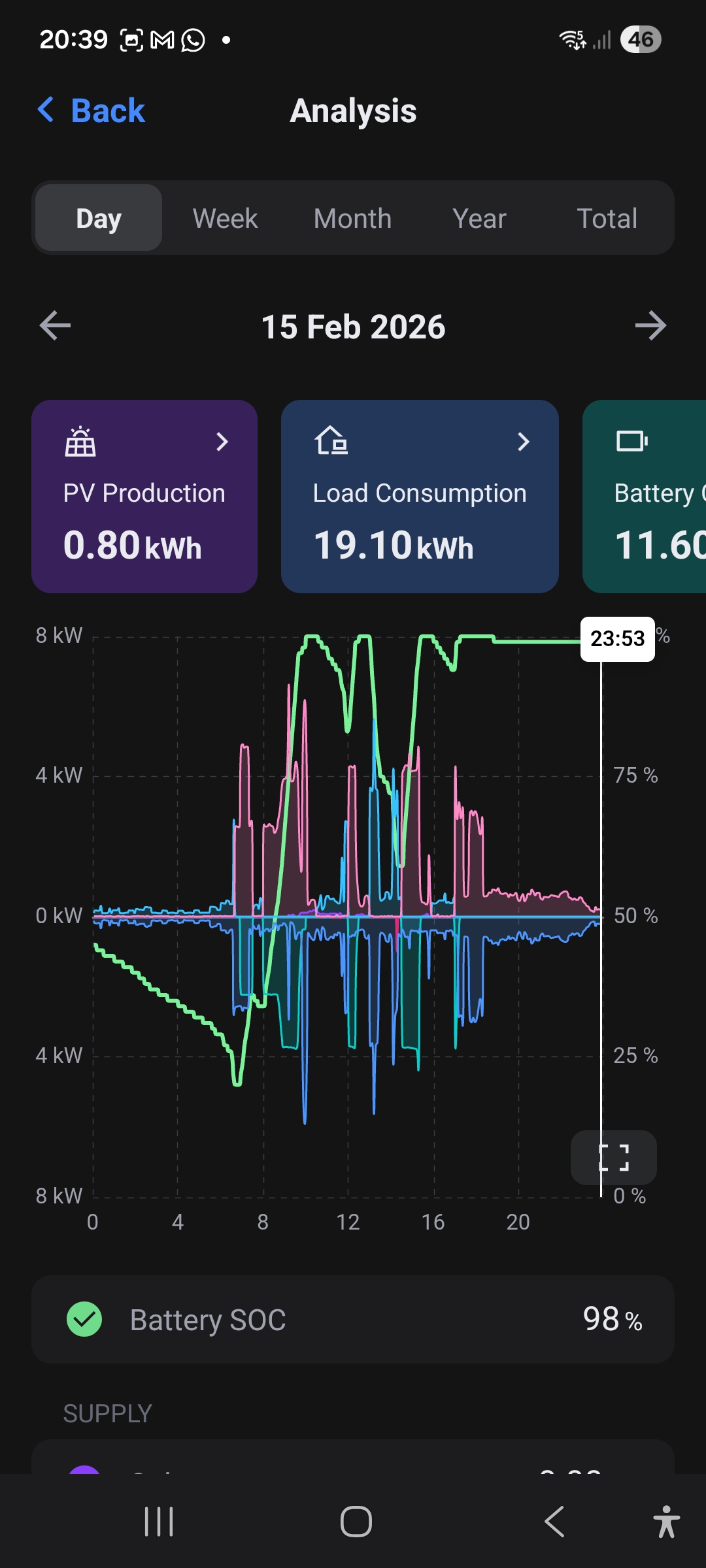Expand chart to fullscreen
Screen dimensions: 706x1568
coord(613,1158)
